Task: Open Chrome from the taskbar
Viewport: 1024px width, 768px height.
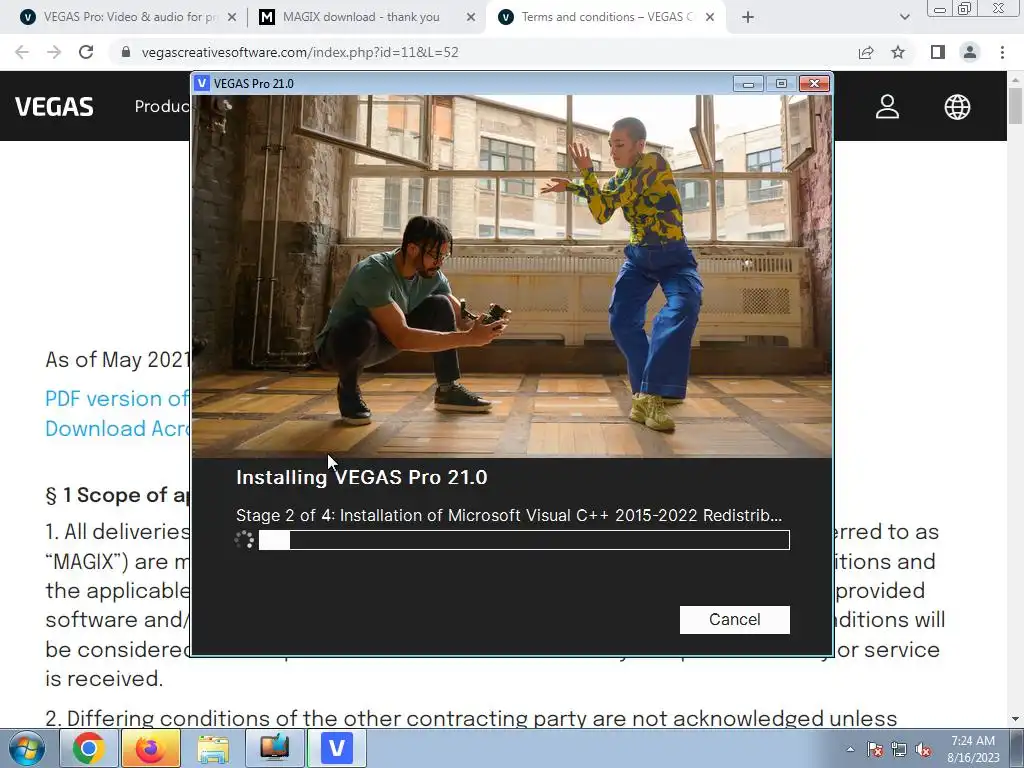Action: click(89, 748)
